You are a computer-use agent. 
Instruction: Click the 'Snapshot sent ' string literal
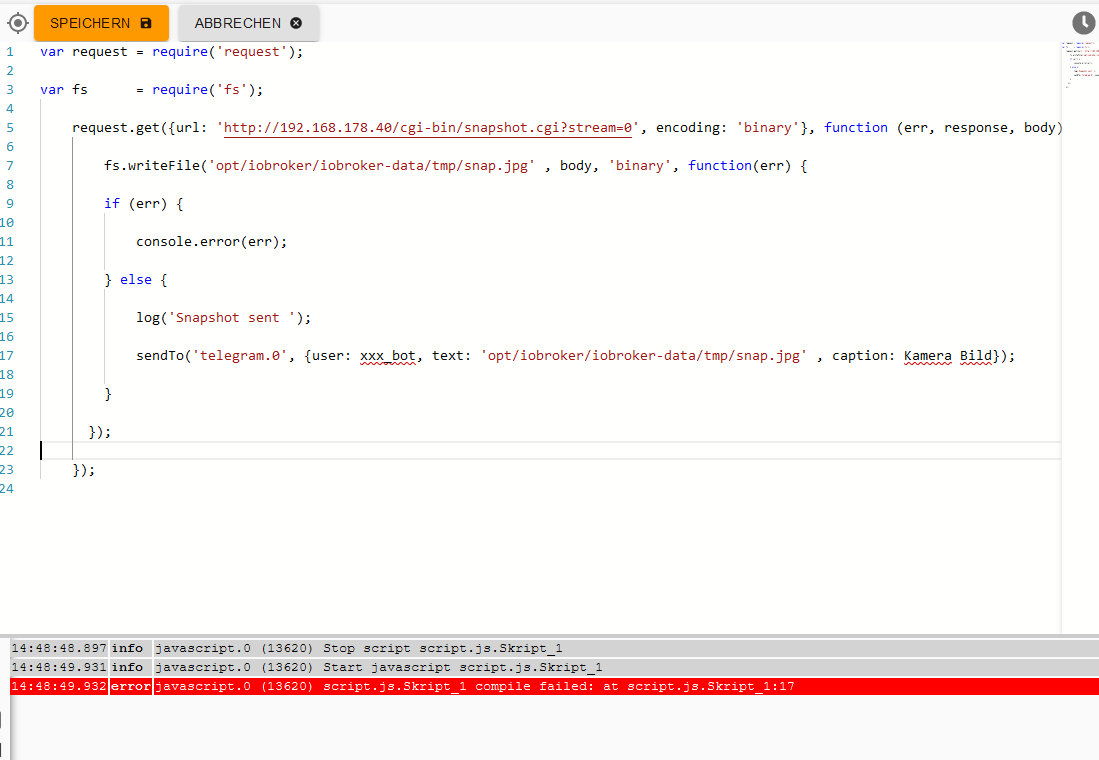click(231, 318)
